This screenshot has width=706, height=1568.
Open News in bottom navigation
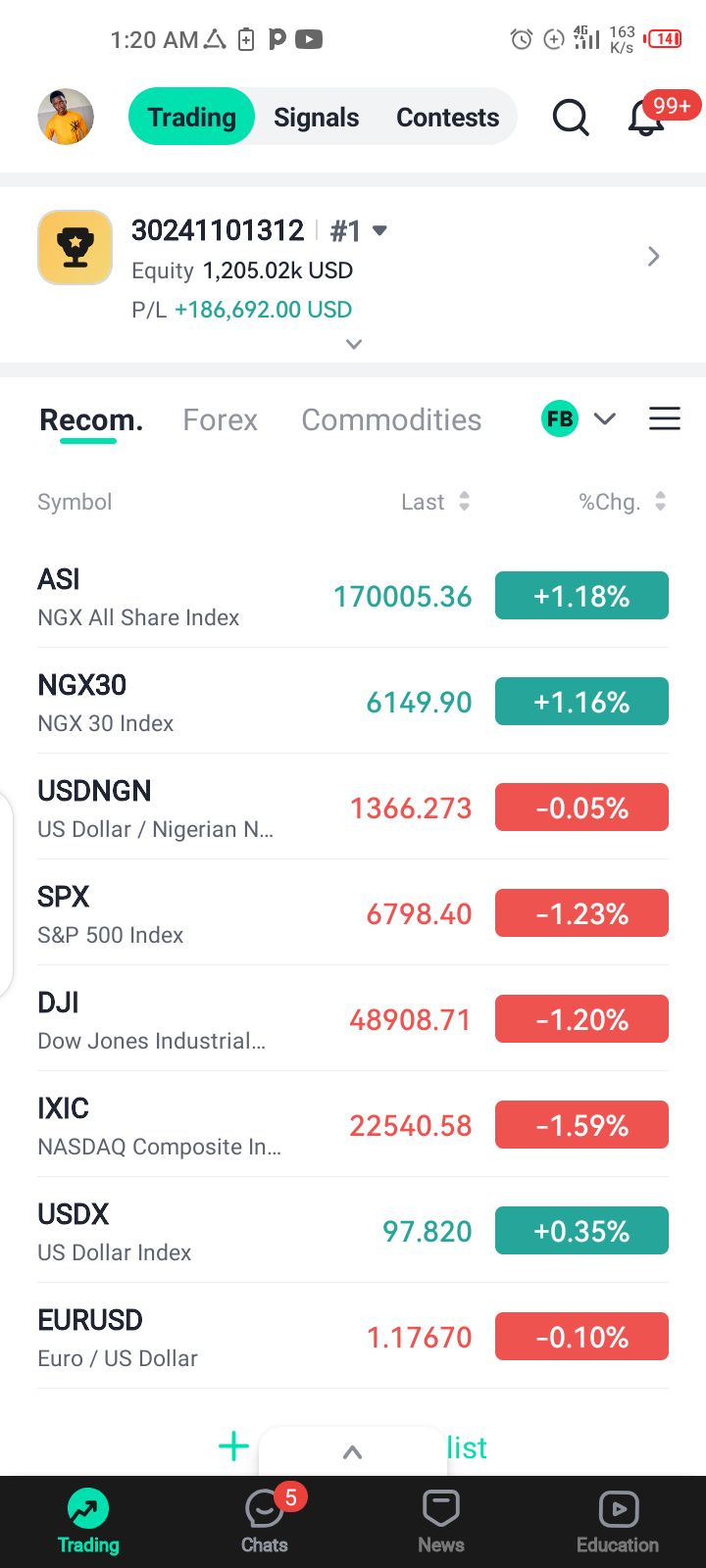click(x=441, y=1521)
